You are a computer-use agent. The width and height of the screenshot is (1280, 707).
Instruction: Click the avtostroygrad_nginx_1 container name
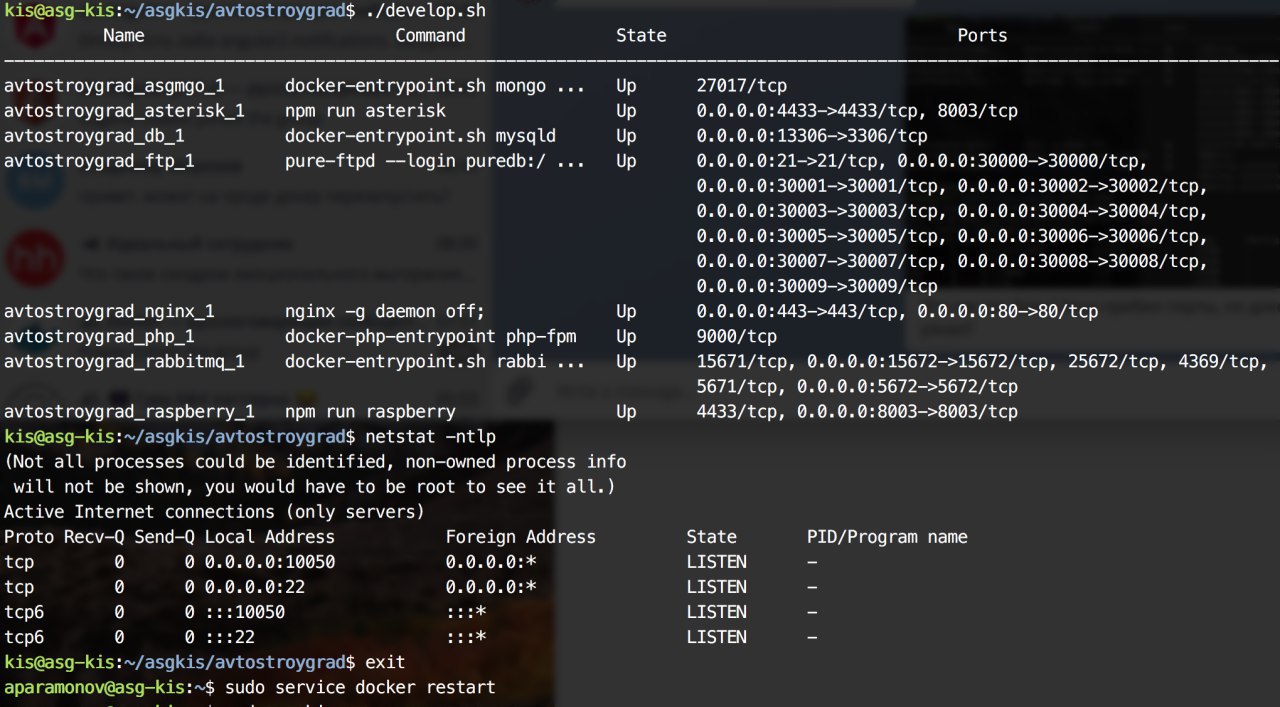(x=109, y=311)
